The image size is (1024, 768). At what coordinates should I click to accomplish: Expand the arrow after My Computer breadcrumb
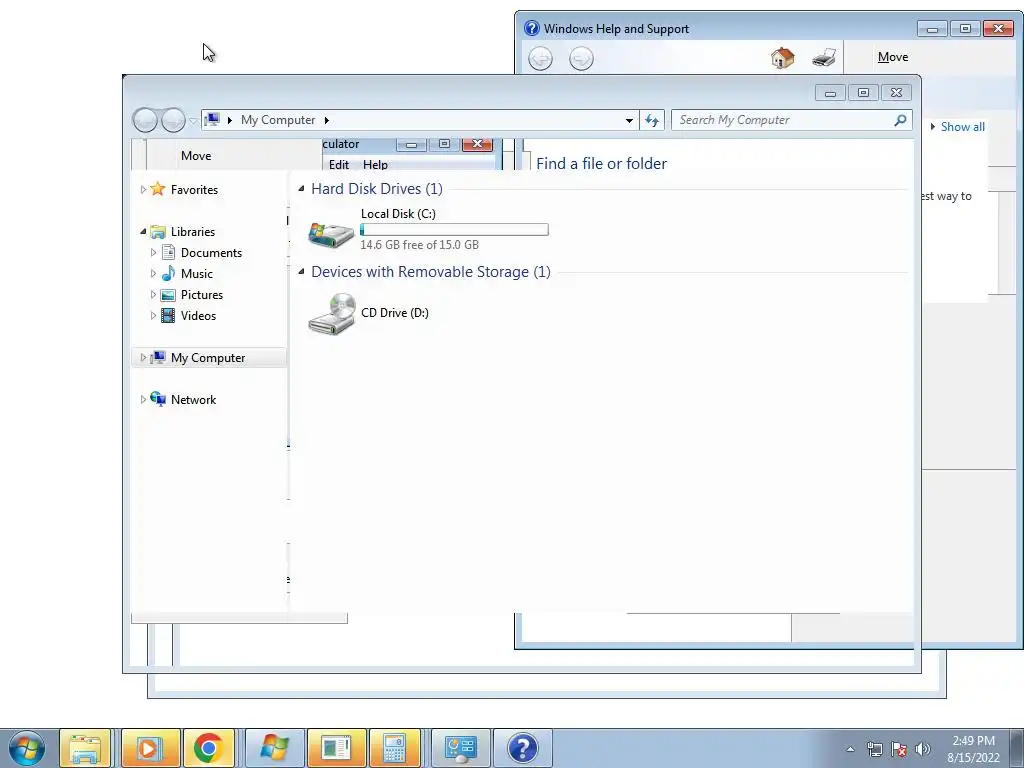(x=327, y=120)
